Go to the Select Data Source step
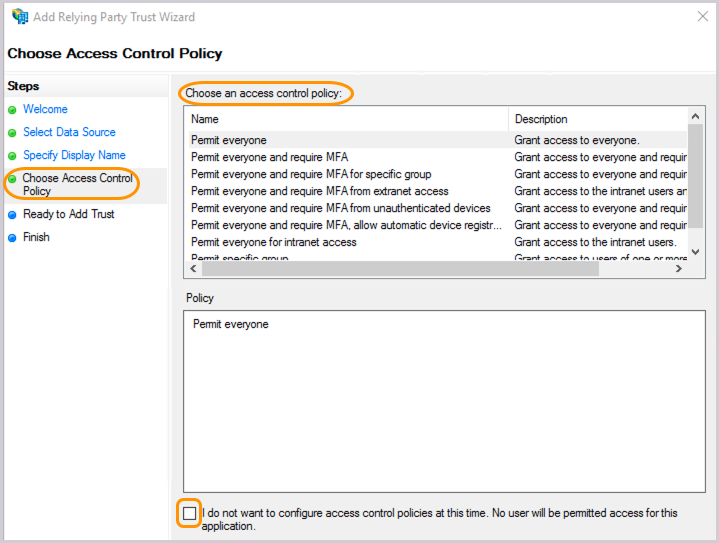The width and height of the screenshot is (719, 543). [69, 132]
